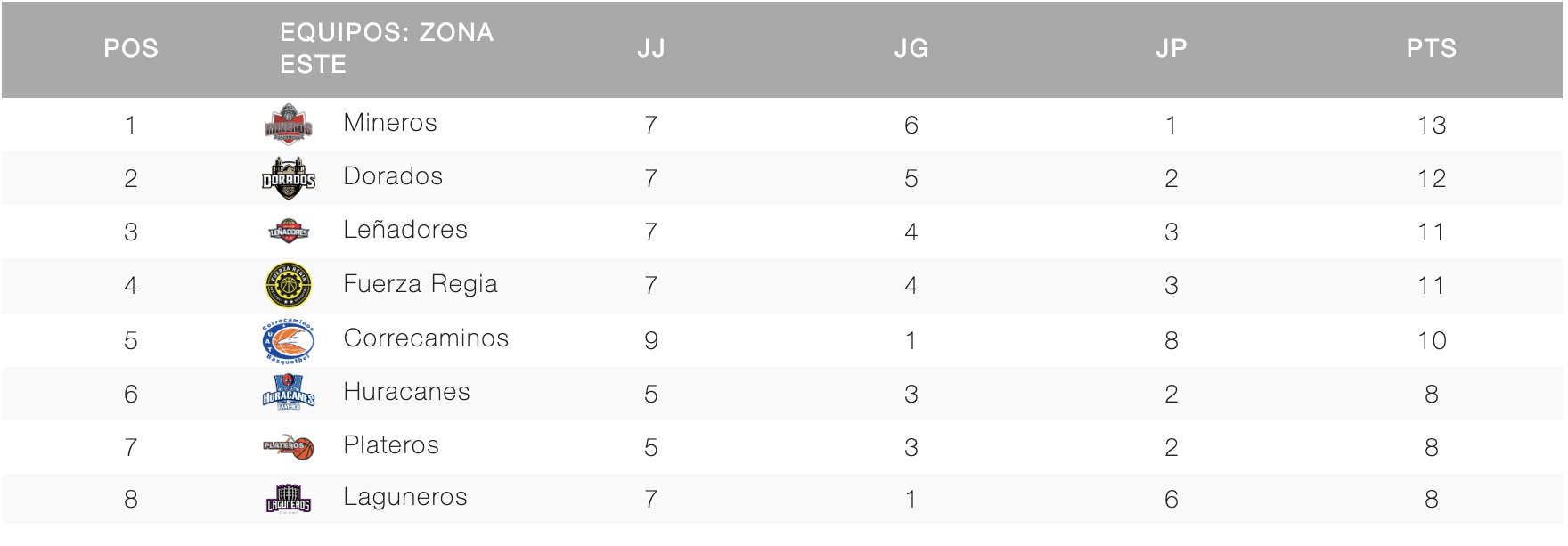
Task: Click the JP column header
Action: [1172, 49]
